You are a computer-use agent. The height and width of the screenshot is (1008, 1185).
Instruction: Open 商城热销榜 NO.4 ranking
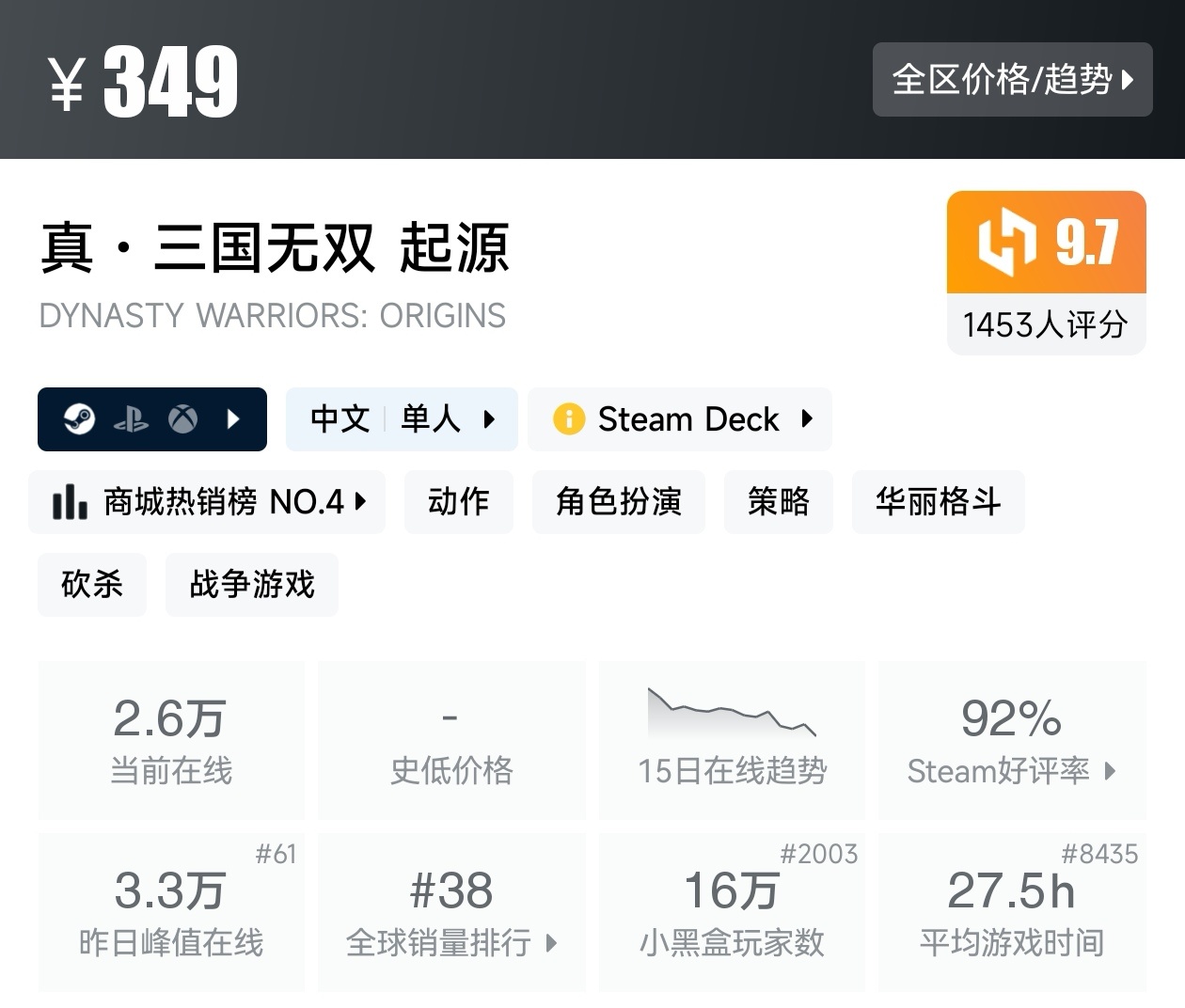[x=207, y=502]
